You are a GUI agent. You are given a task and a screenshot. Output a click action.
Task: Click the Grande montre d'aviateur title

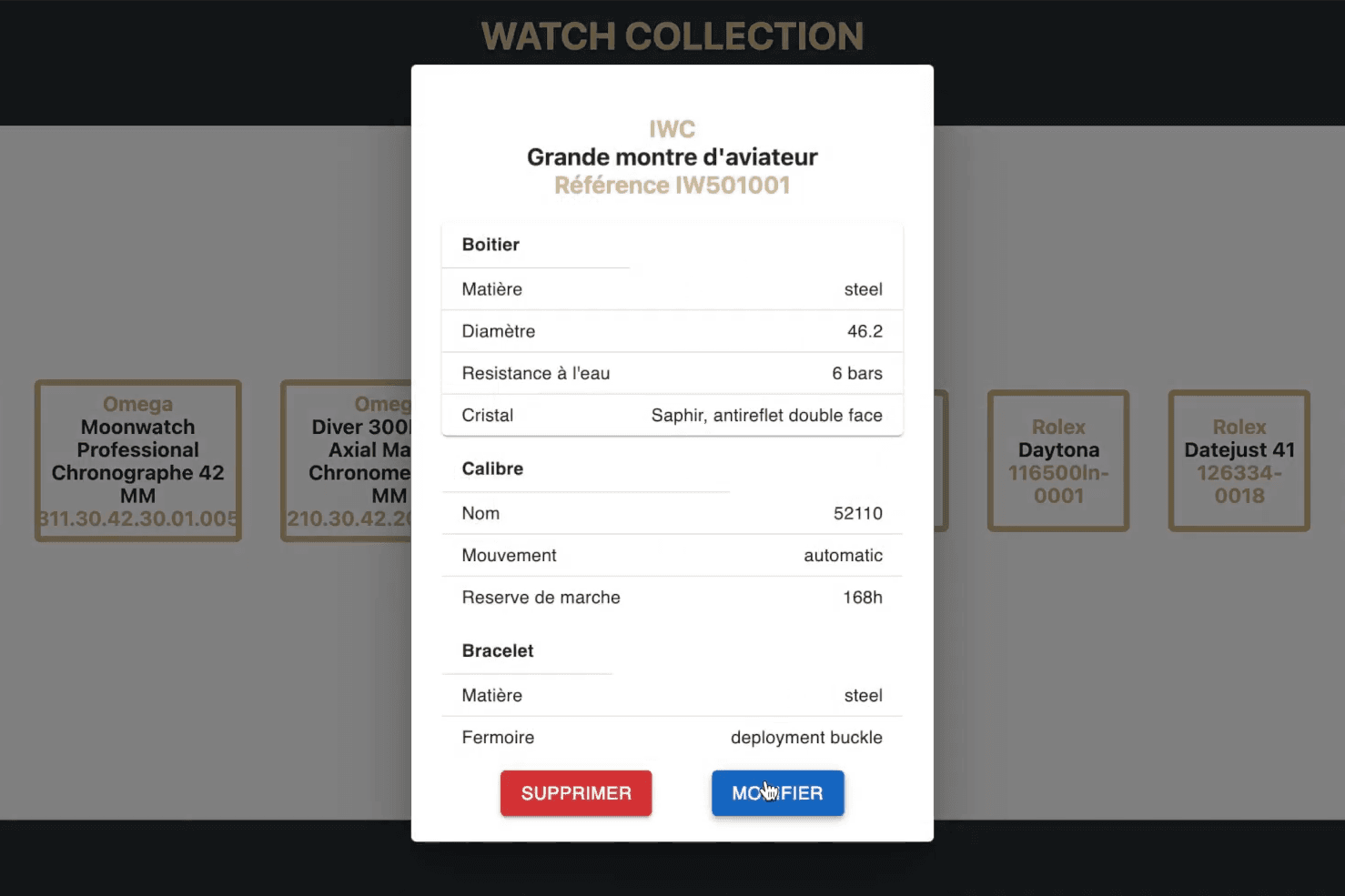point(672,157)
